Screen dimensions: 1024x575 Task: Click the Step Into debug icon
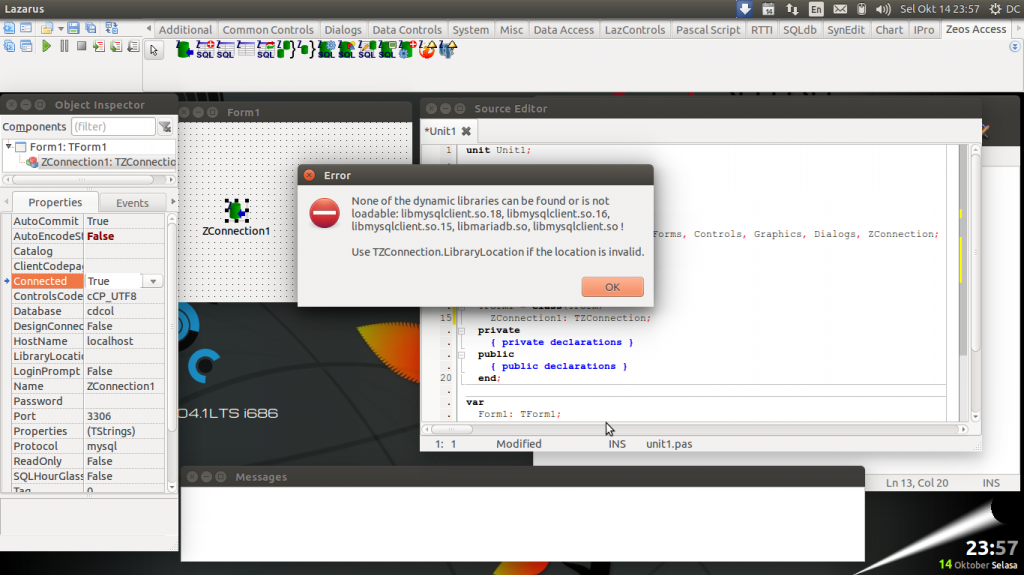99,46
